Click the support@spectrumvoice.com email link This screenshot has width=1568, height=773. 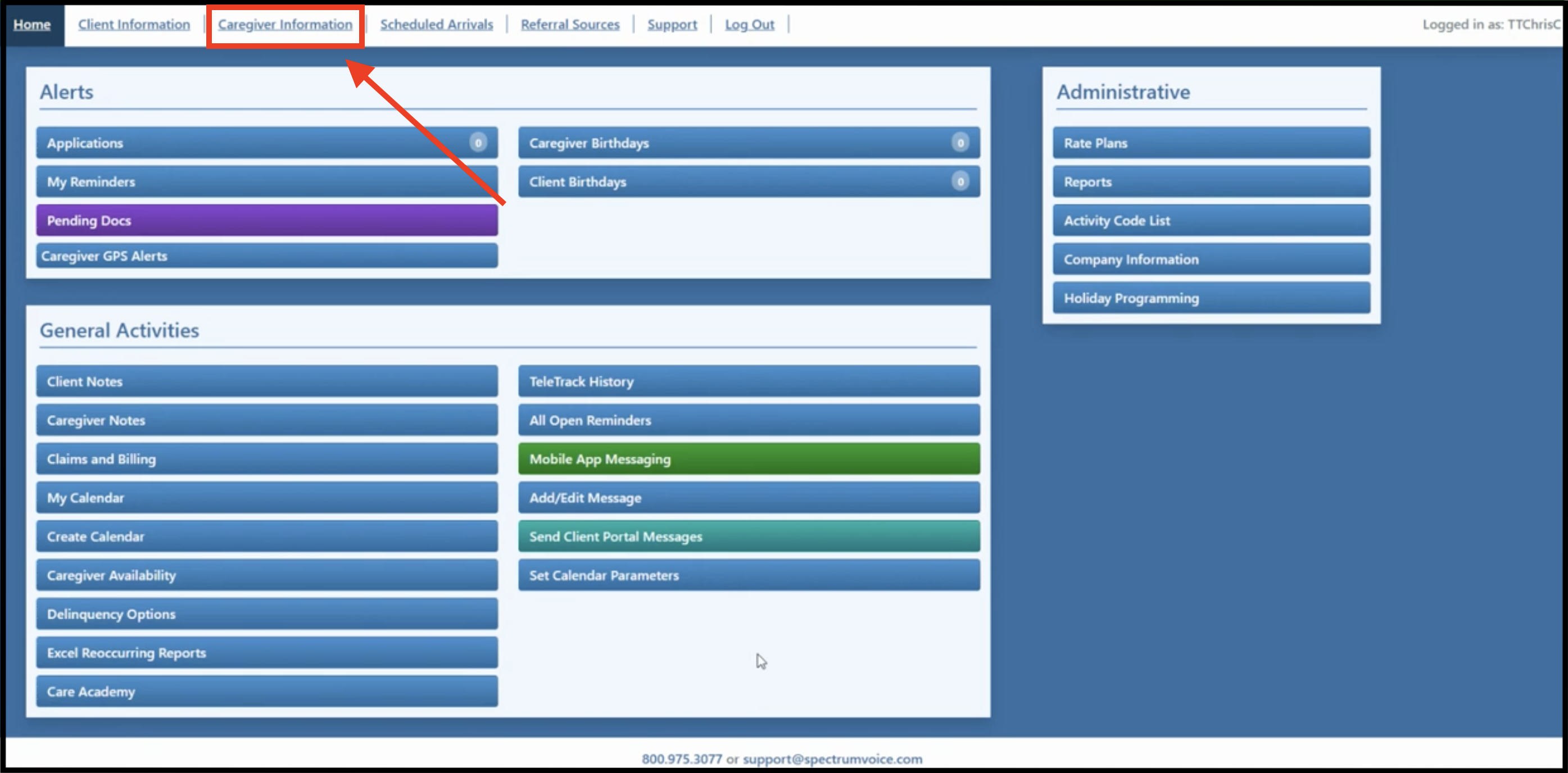pos(832,759)
